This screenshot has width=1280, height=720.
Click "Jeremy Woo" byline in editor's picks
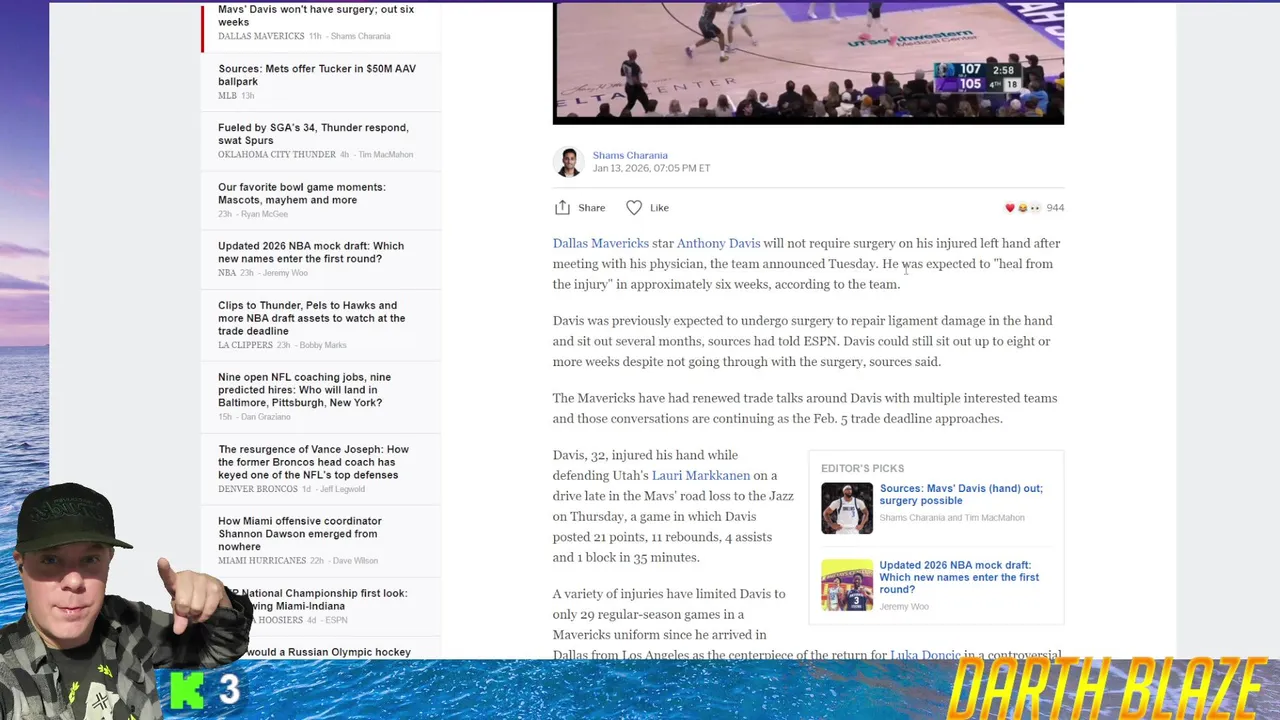click(x=904, y=607)
